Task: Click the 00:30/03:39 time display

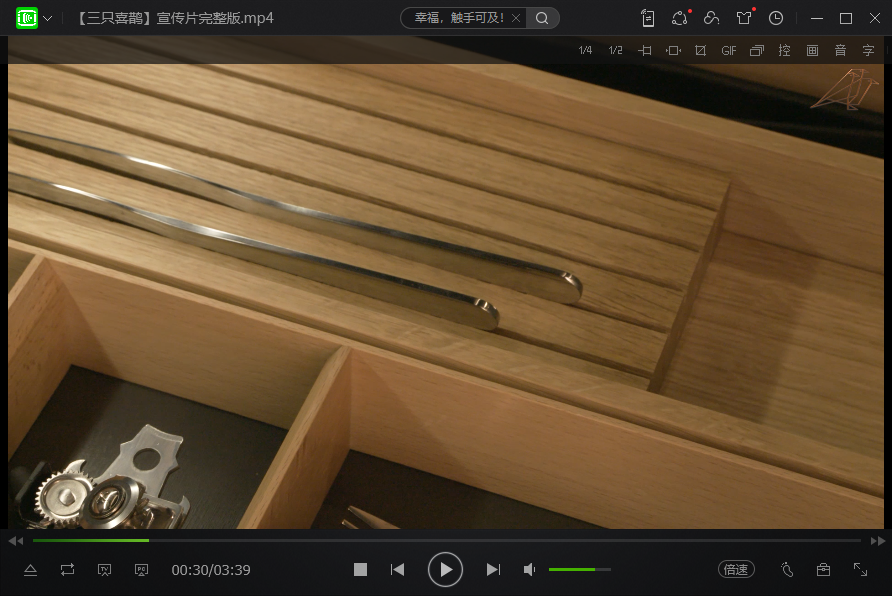Action: pos(211,570)
